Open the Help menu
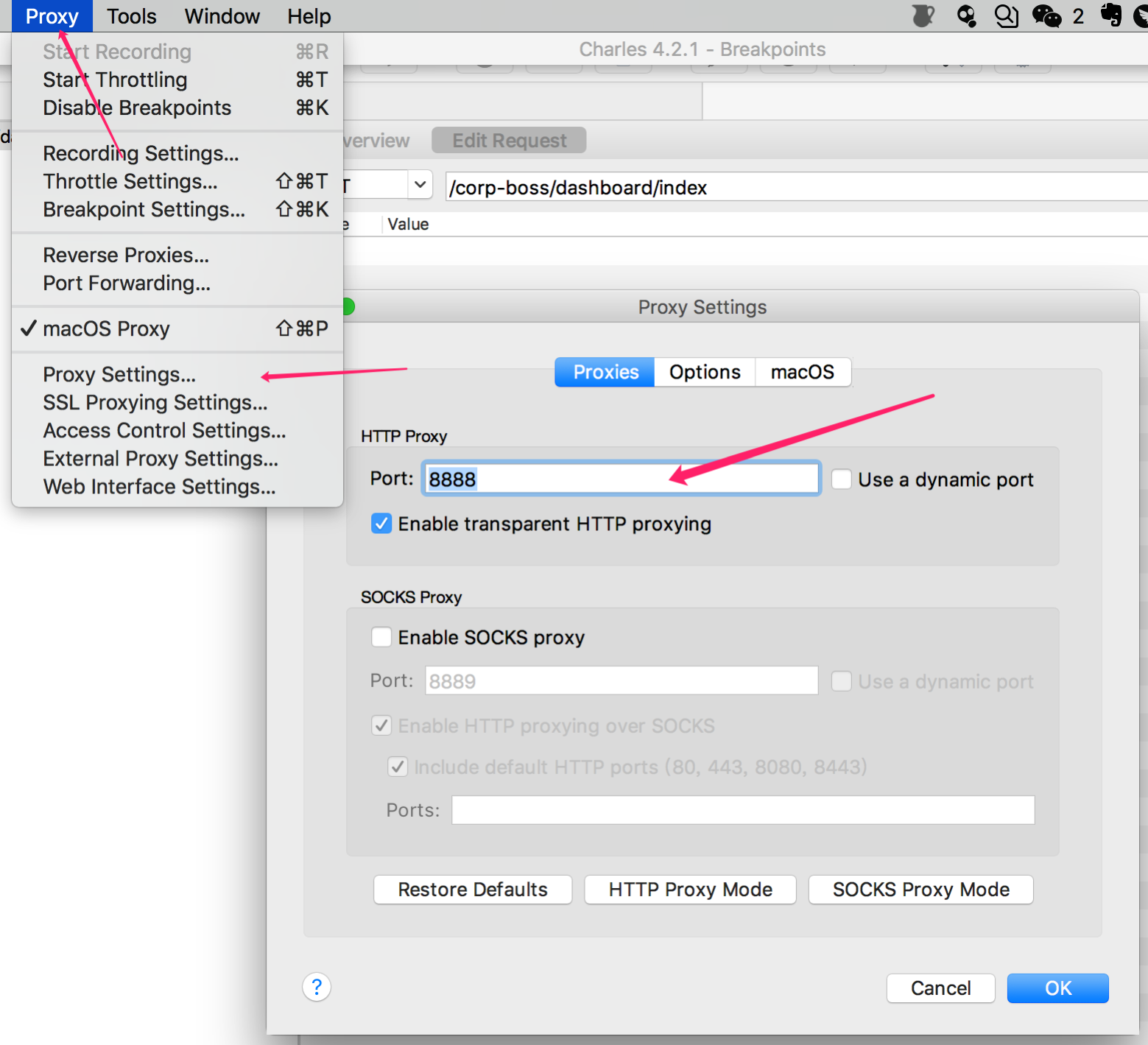 pyautogui.click(x=309, y=16)
